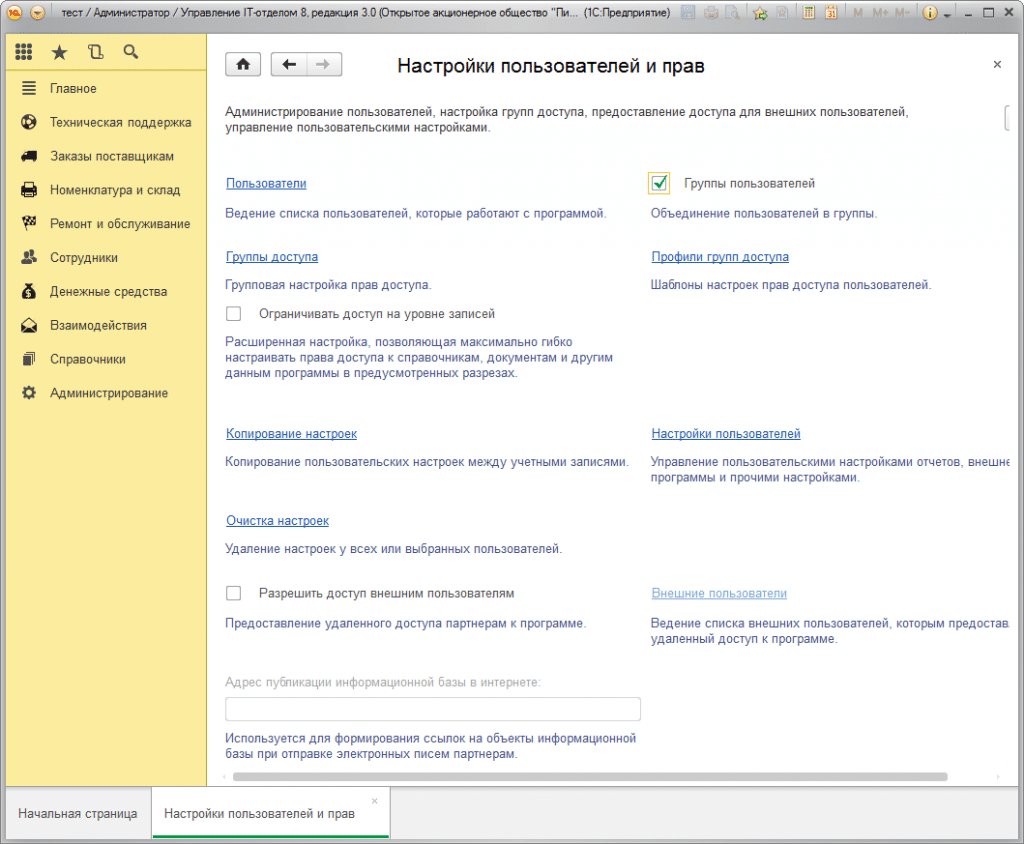
Task: Open Настройки пользователей link
Action: tap(726, 434)
